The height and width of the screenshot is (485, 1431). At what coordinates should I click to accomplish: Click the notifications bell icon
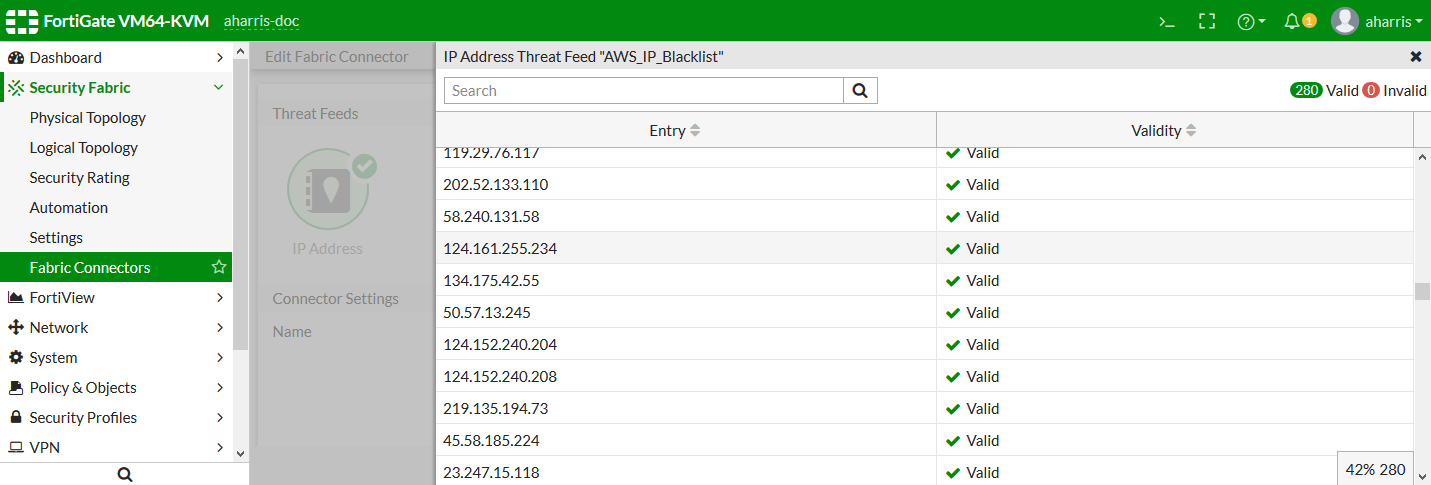(x=1293, y=21)
